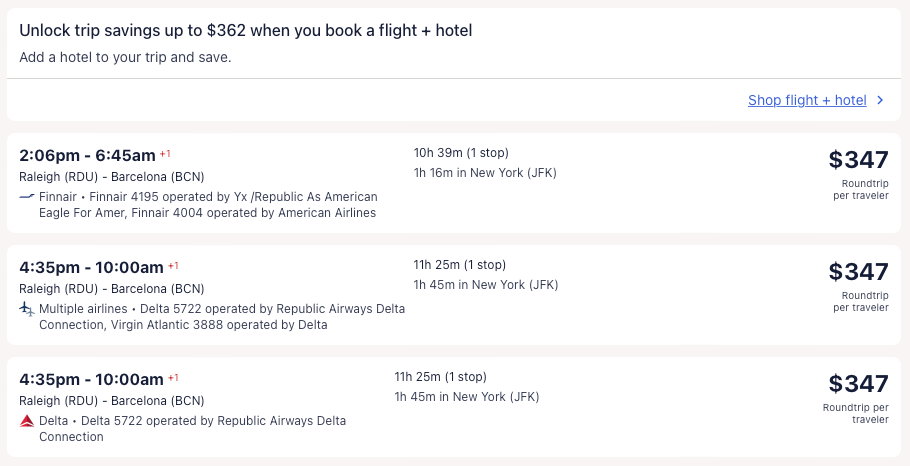
Task: Click the +1 day indicator on the Delta-only flight
Action: click(x=173, y=378)
